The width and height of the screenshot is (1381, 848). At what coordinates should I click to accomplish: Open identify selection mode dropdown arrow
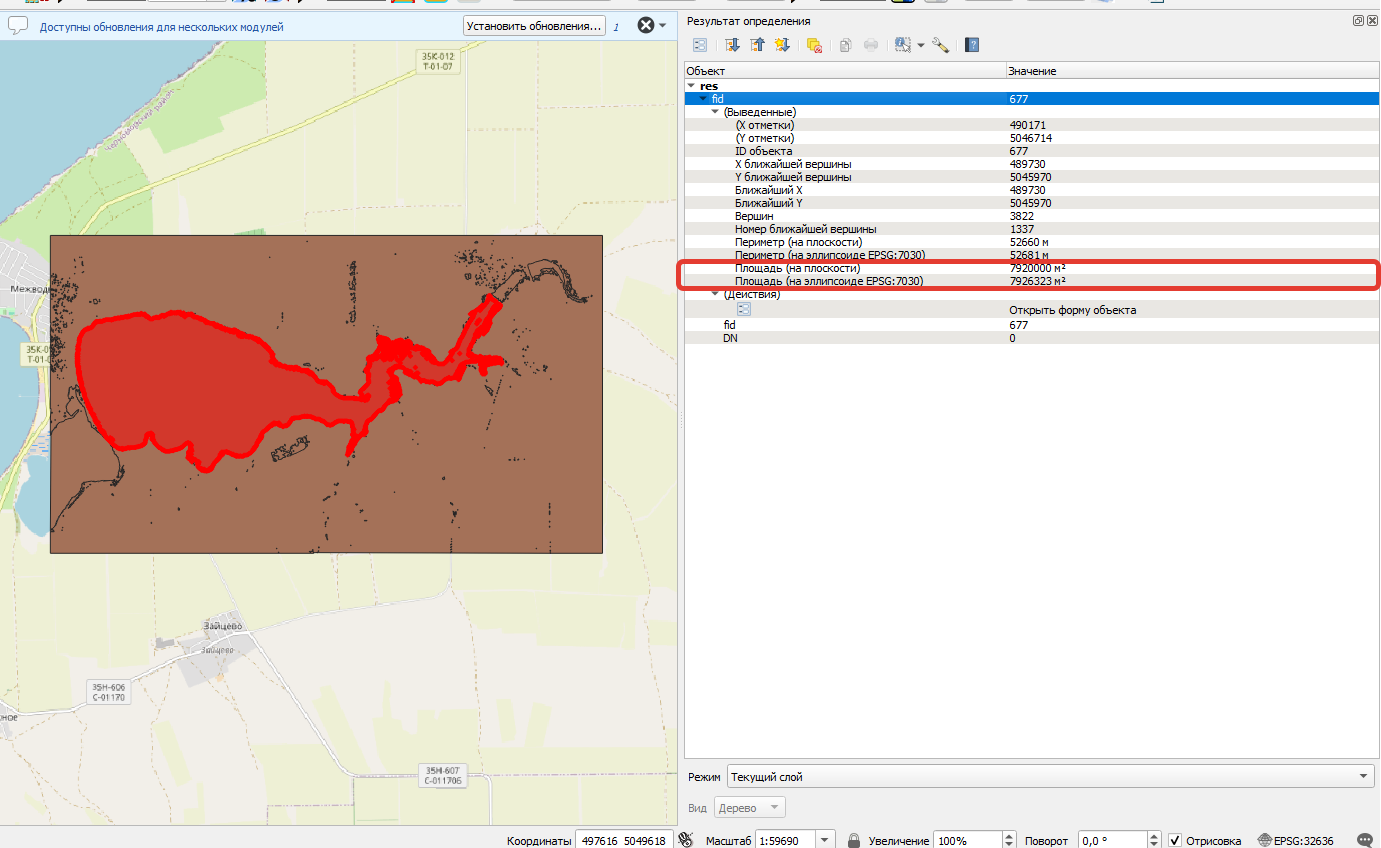920,45
